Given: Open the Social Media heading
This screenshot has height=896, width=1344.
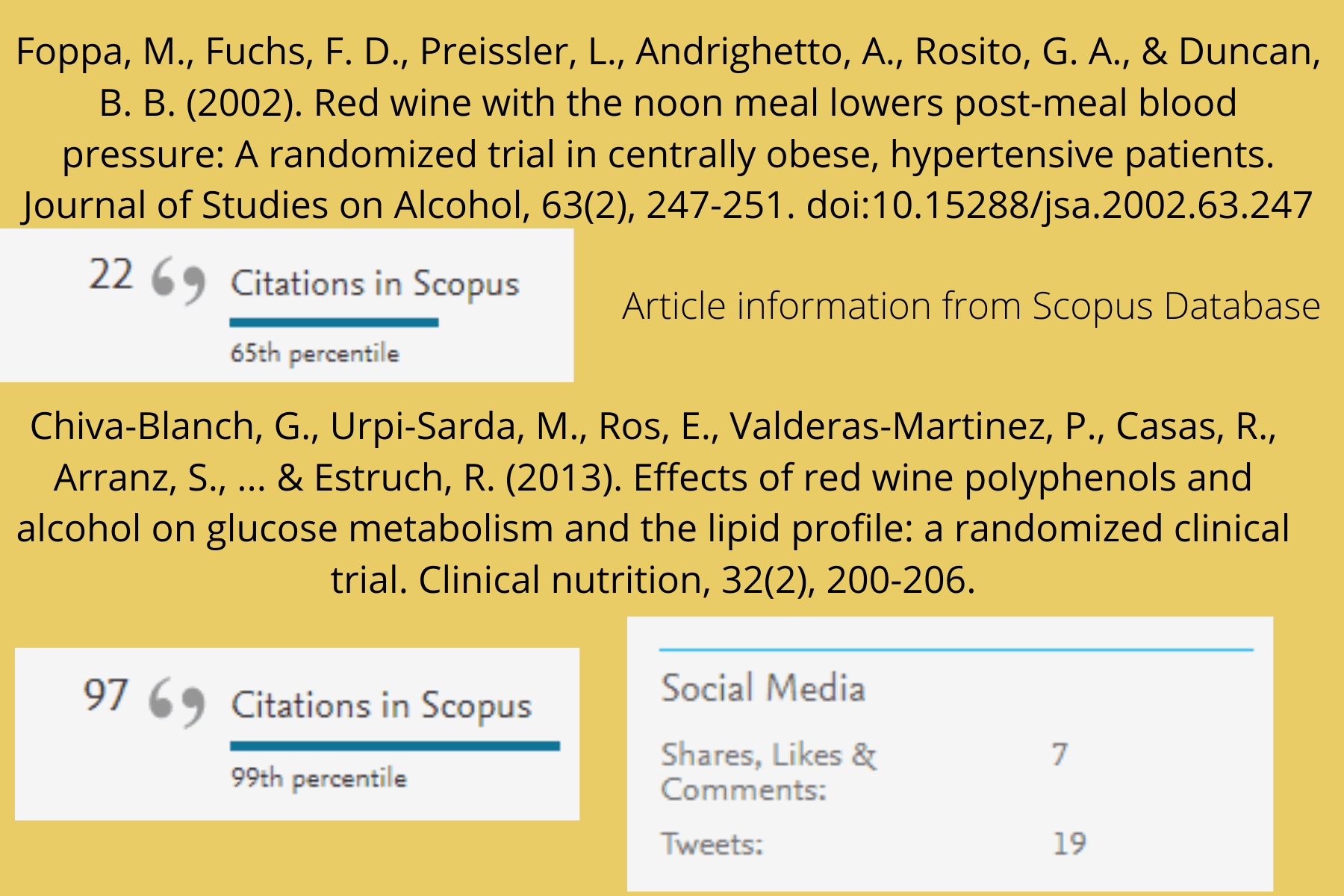Looking at the screenshot, I should pos(763,688).
